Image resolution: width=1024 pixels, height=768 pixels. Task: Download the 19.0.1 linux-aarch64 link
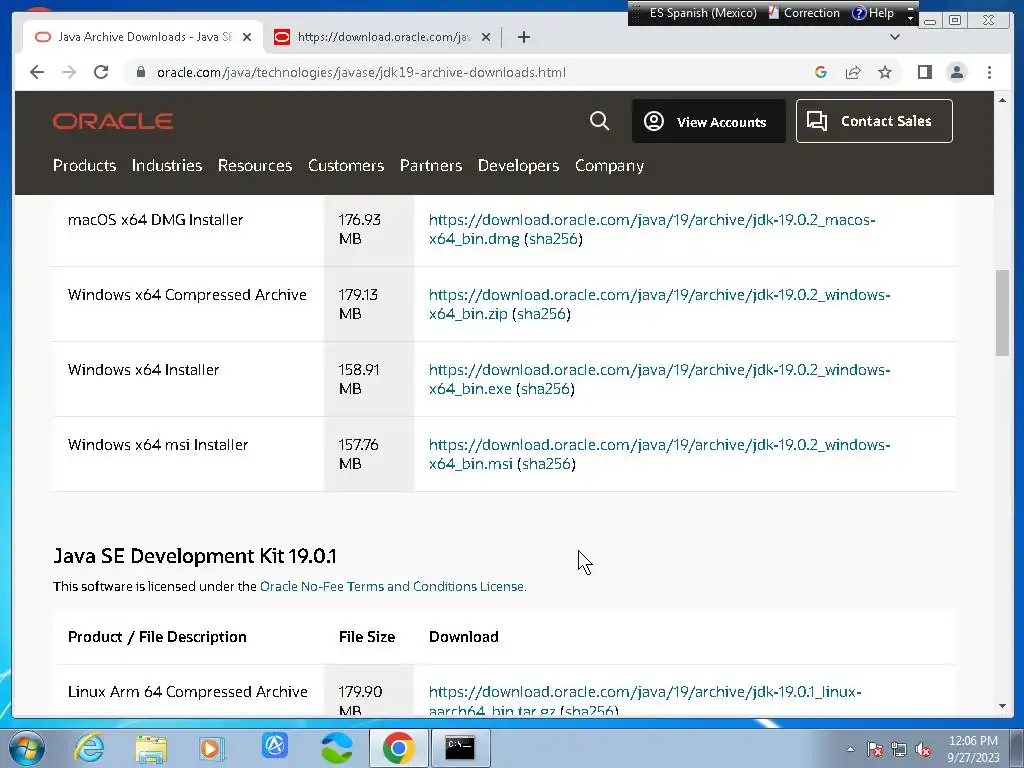[645, 701]
